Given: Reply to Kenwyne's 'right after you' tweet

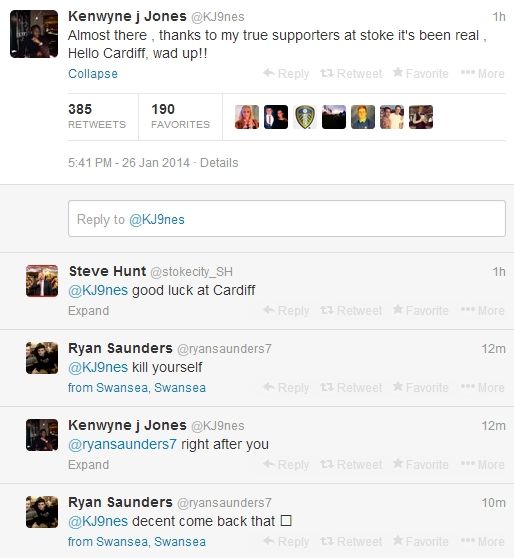Looking at the screenshot, I should point(286,464).
